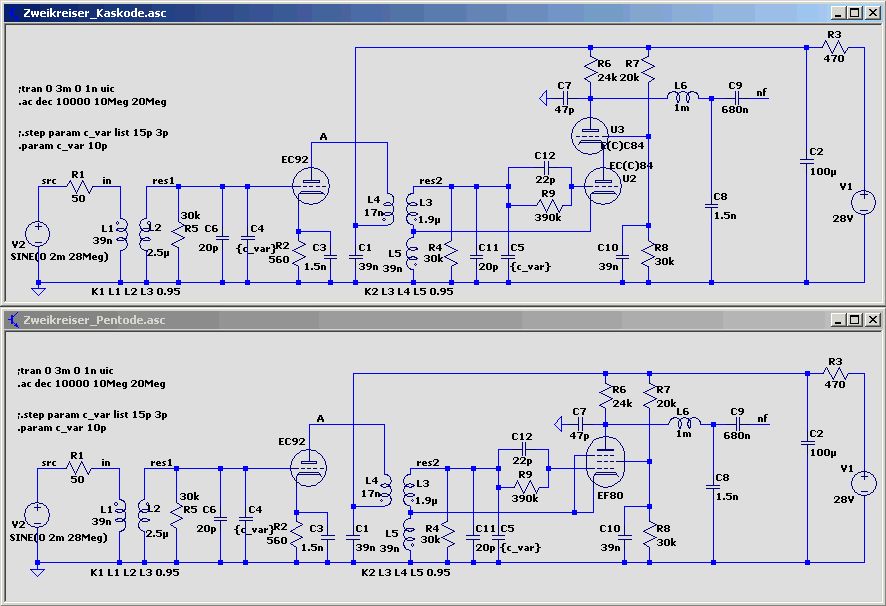Click the EF80 pentode symbol
This screenshot has width=886, height=606.
pos(605,462)
